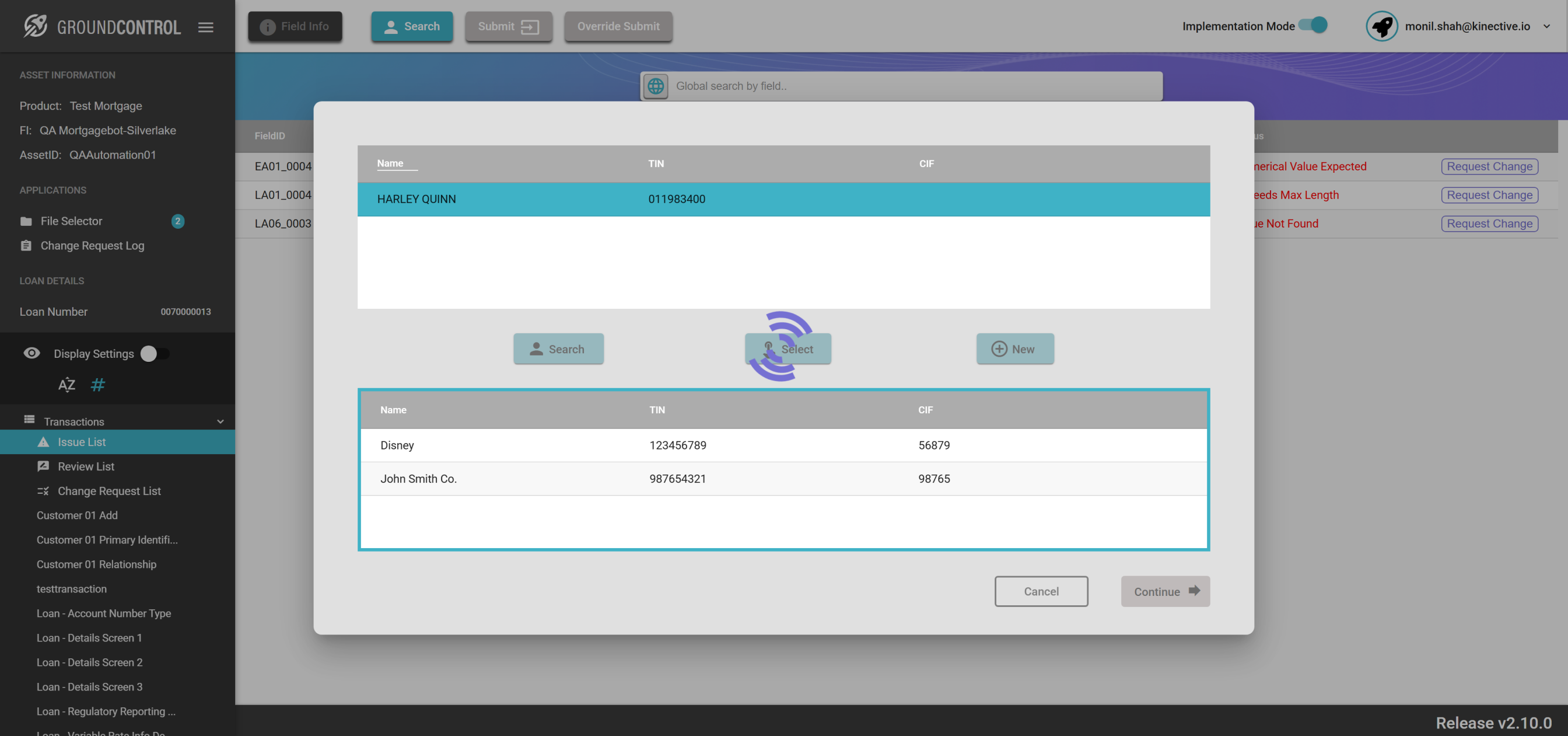Click the rocket avatar icon
This screenshot has width=1568, height=736.
click(x=1381, y=26)
